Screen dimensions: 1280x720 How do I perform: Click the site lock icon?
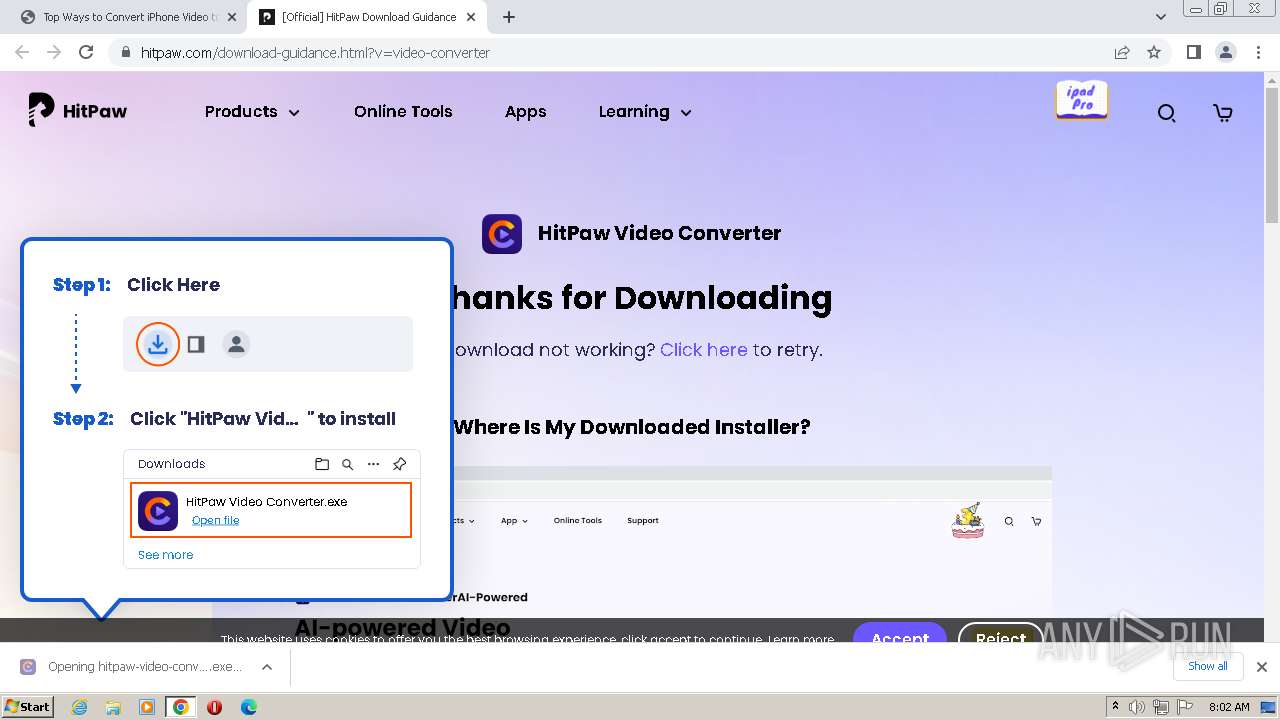point(124,52)
